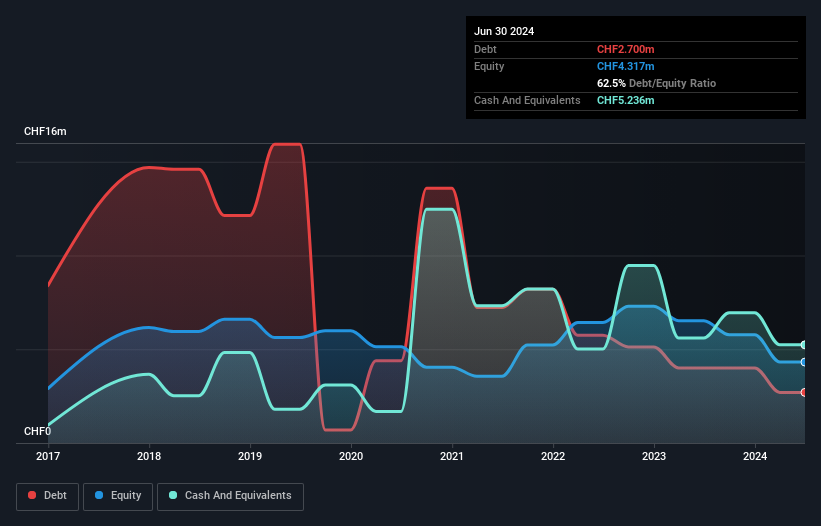
Task: Click Cash And Equivalents label in tooltip
Action: 527,100
